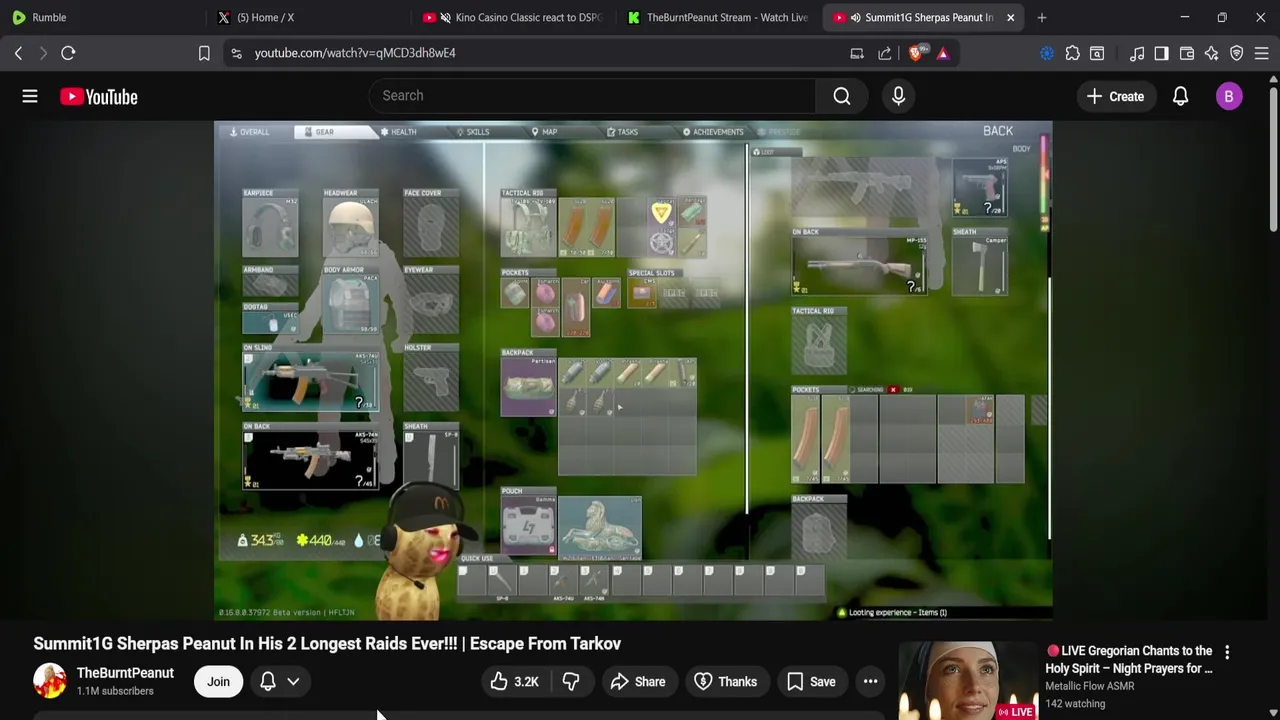Image resolution: width=1280 pixels, height=720 pixels.
Task: Click video title 'Summit1G Sherpas Peanut' text
Action: pyautogui.click(x=327, y=644)
